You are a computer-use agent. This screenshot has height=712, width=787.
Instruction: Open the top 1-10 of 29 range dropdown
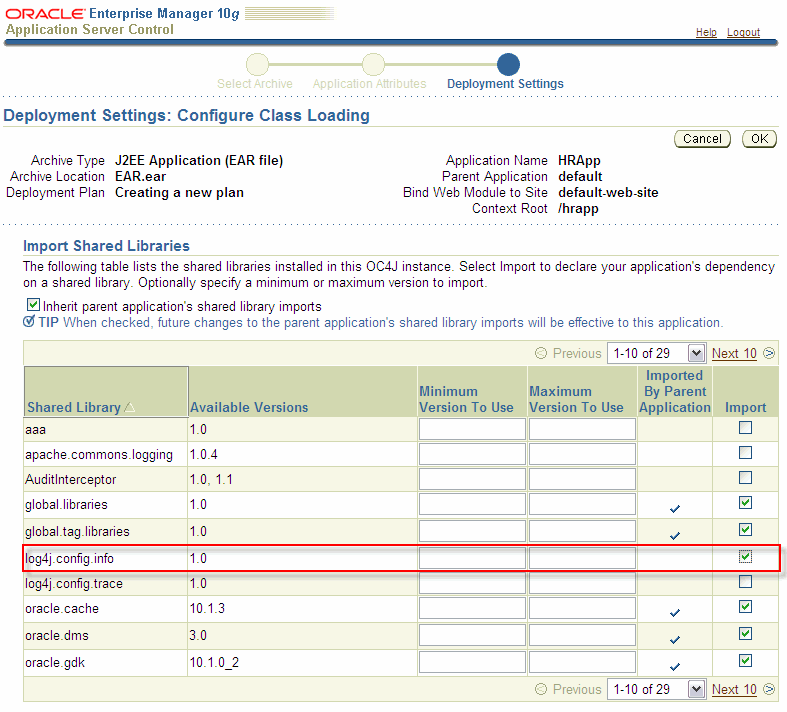click(x=656, y=353)
